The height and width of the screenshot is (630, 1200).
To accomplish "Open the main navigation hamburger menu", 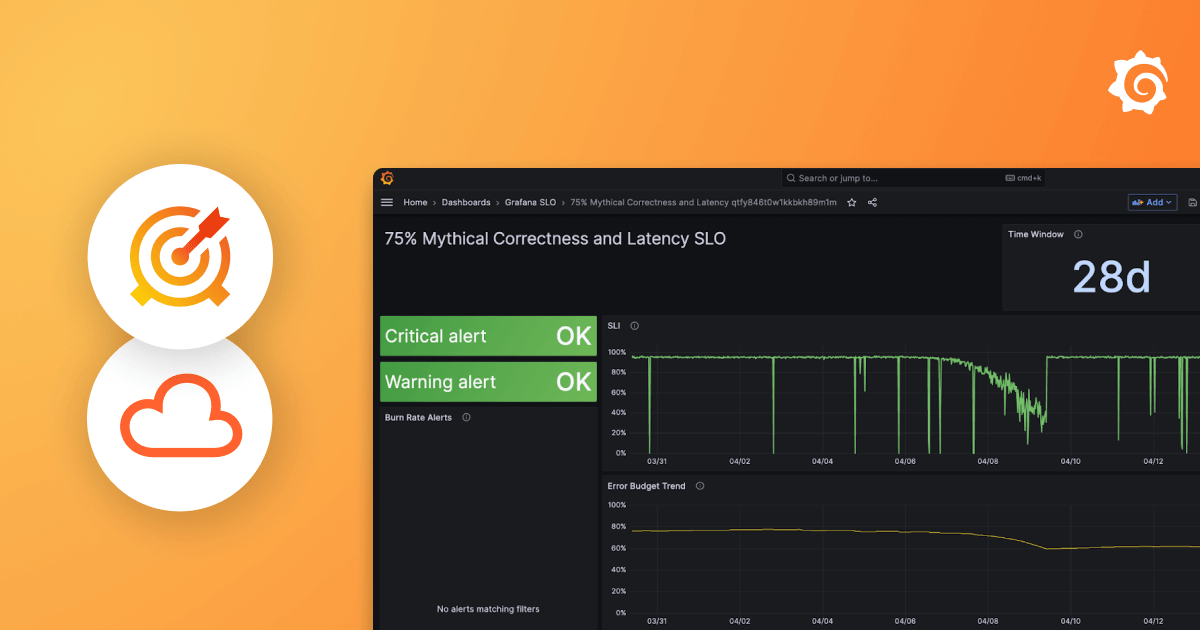I will [387, 202].
